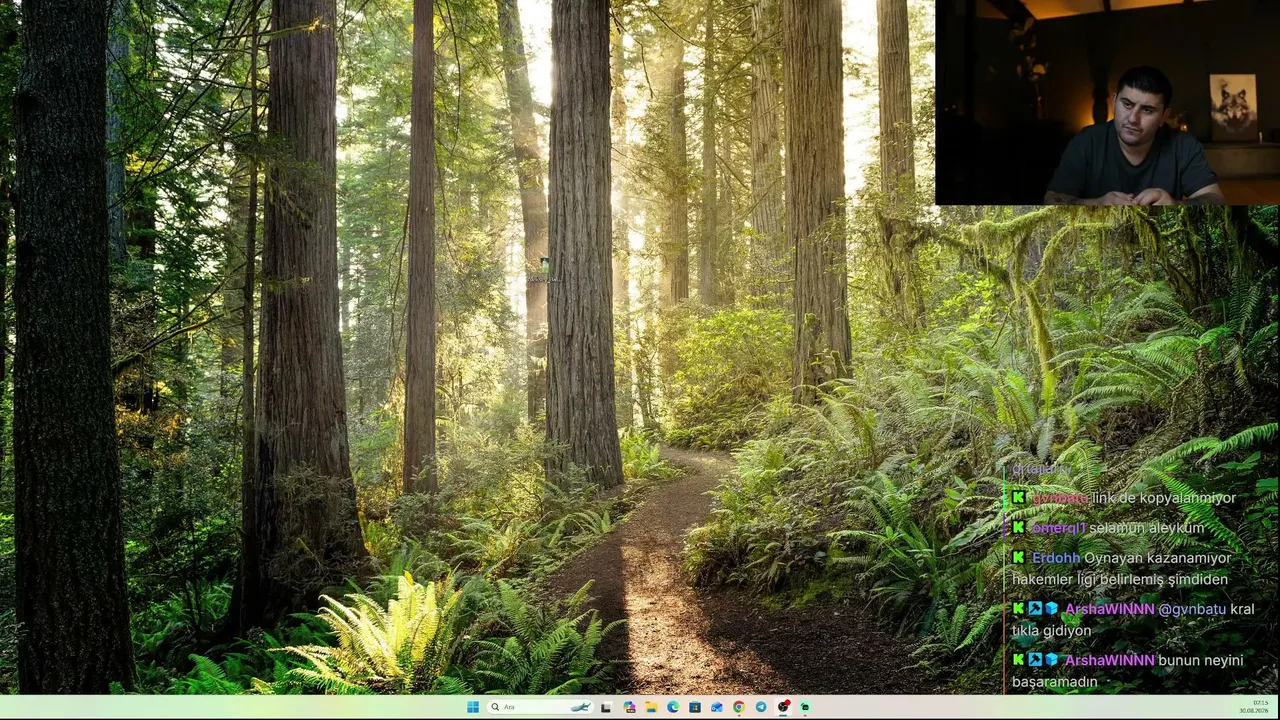
Task: Click the shark illustration in the search box
Action: [x=580, y=707]
